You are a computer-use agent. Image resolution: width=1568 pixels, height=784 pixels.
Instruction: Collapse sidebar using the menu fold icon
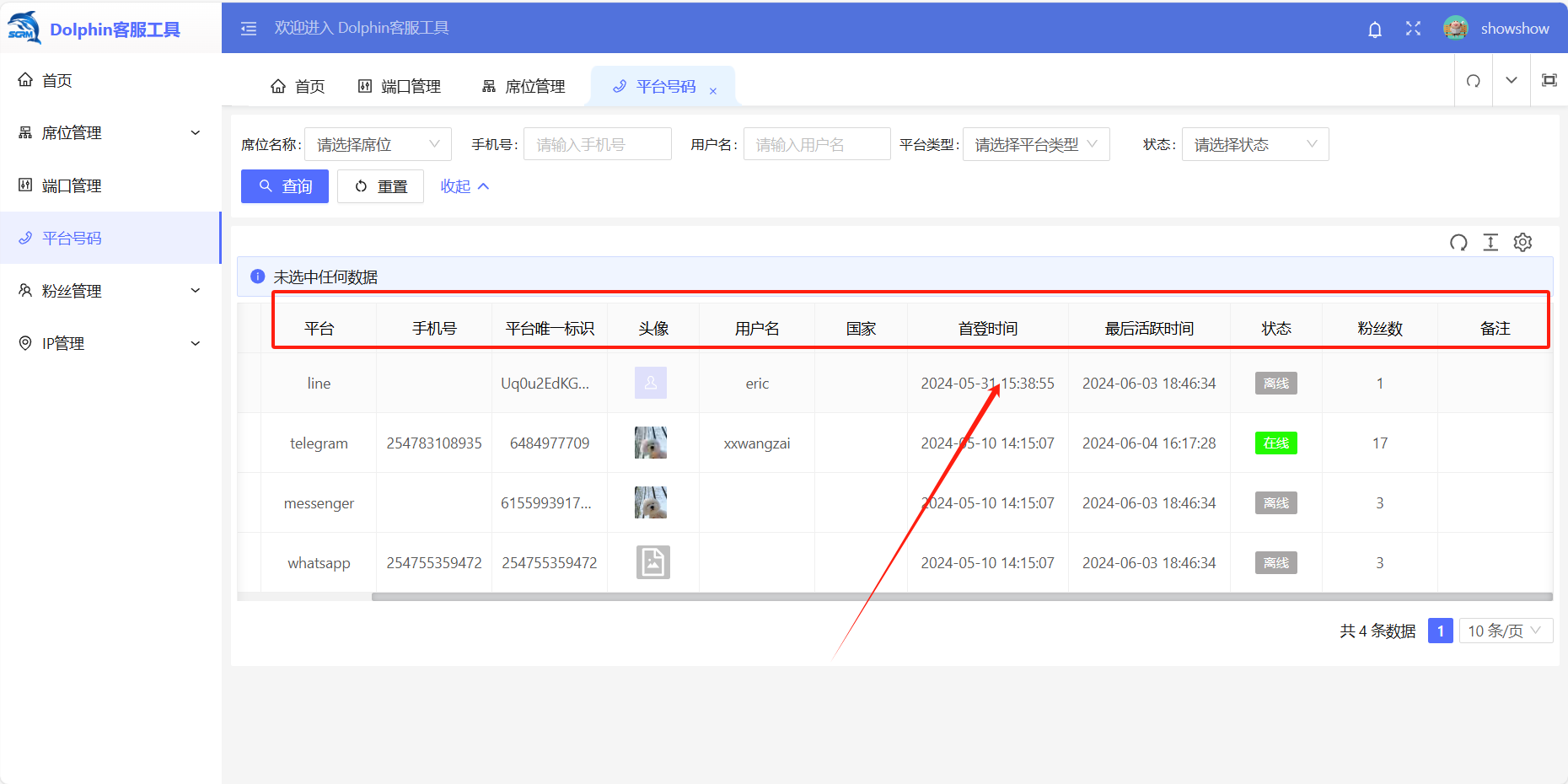click(249, 29)
